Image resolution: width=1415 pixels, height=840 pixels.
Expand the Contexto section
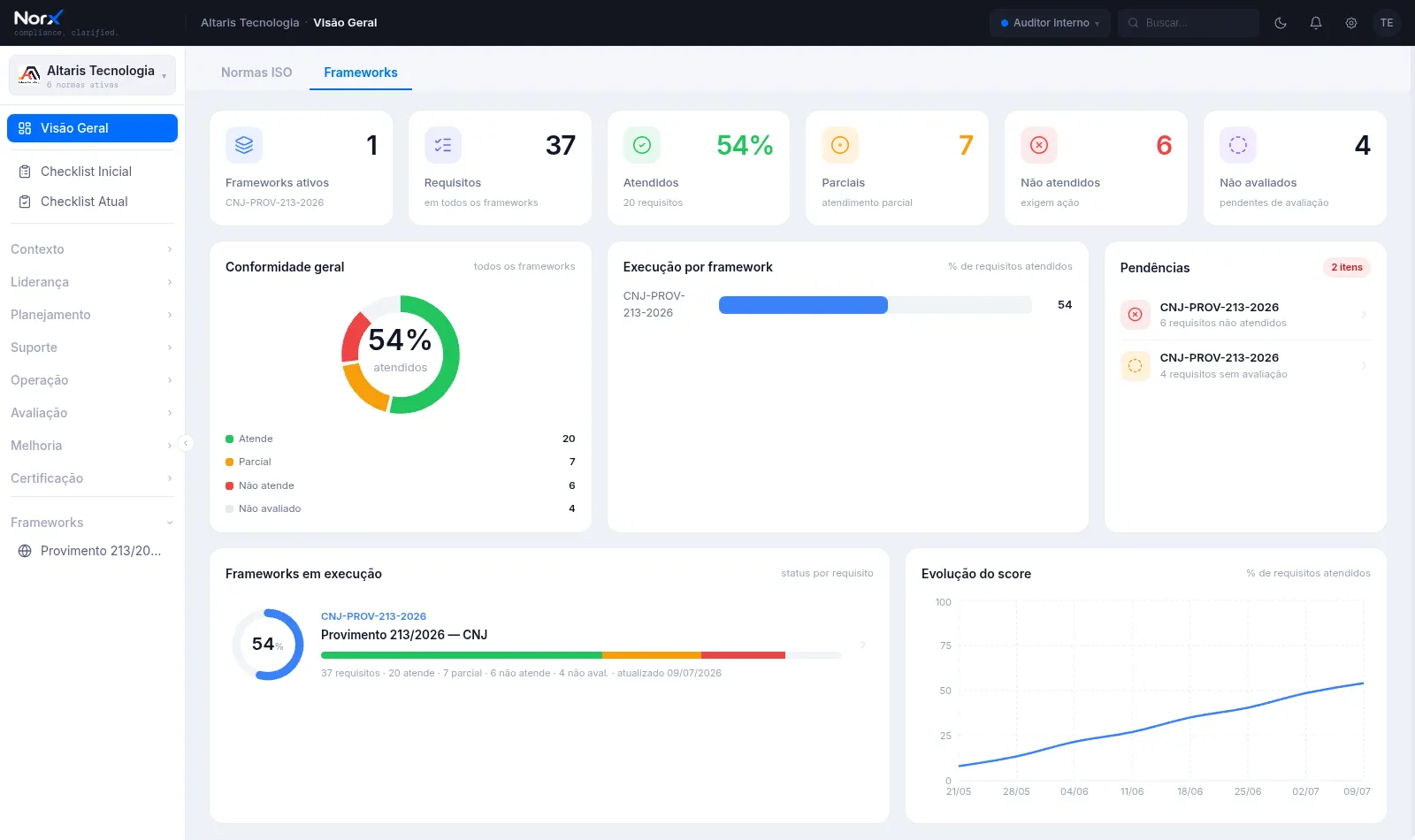[x=92, y=249]
